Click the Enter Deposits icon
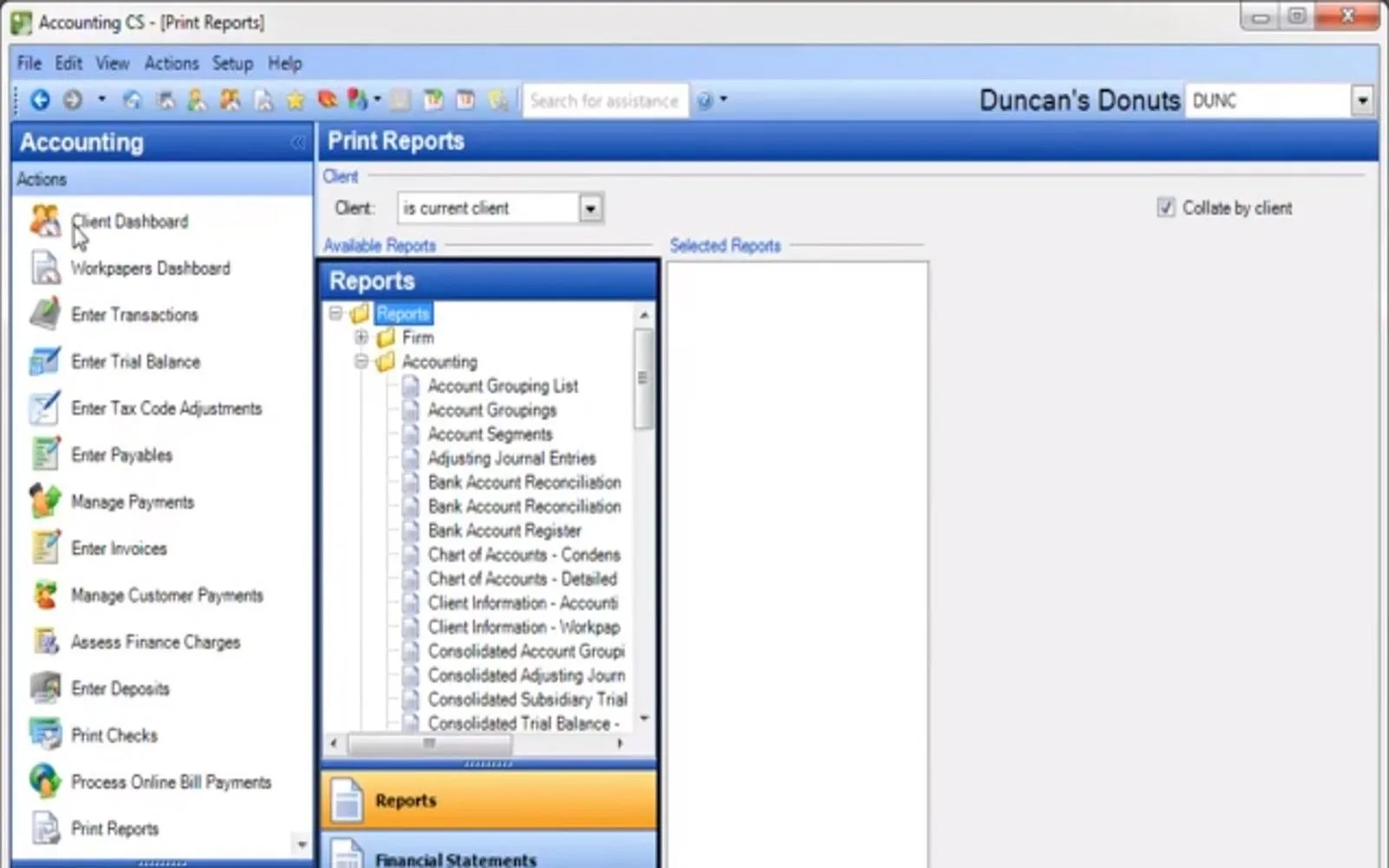The height and width of the screenshot is (868, 1389). click(44, 688)
